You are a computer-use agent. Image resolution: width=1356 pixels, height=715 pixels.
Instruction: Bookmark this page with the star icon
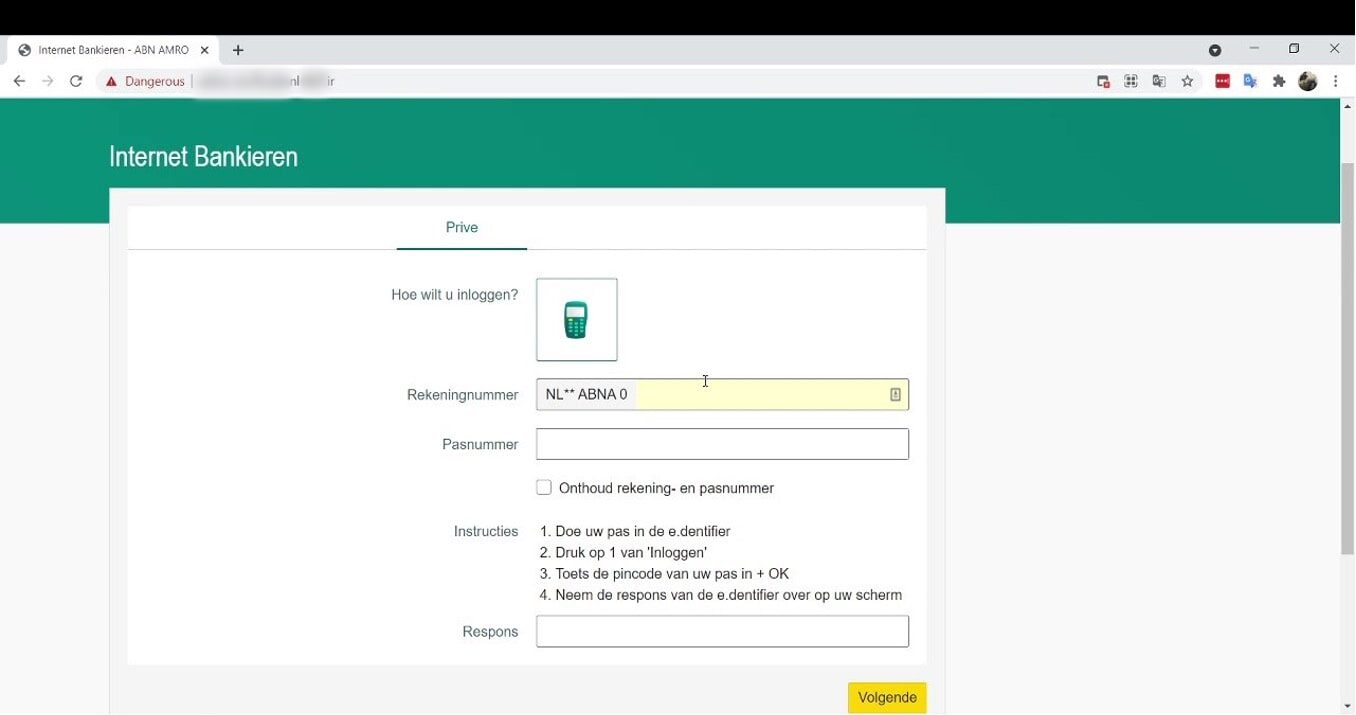click(1187, 82)
